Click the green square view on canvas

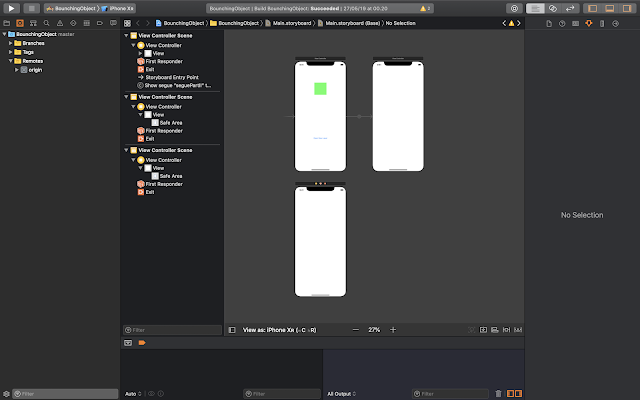tap(320, 89)
